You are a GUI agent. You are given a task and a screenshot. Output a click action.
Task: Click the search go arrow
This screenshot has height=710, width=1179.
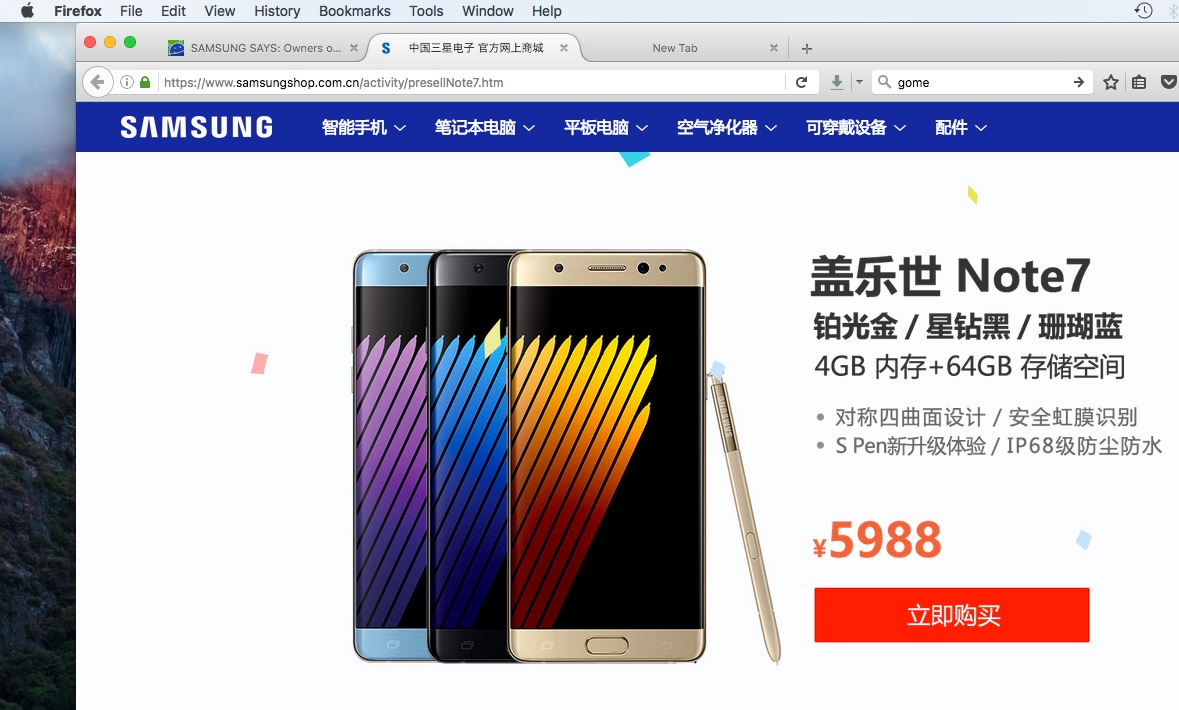pyautogui.click(x=1078, y=82)
